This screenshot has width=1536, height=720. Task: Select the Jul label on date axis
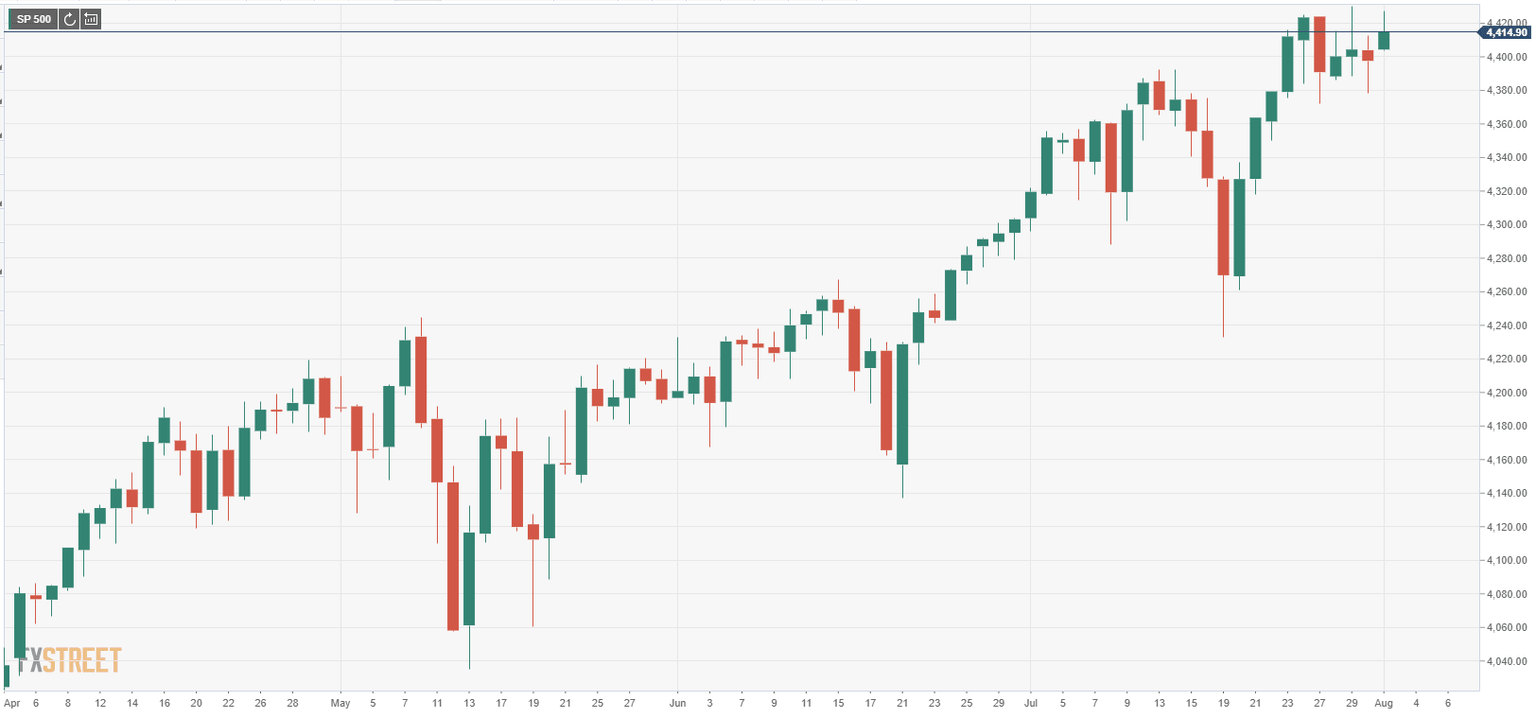1029,704
